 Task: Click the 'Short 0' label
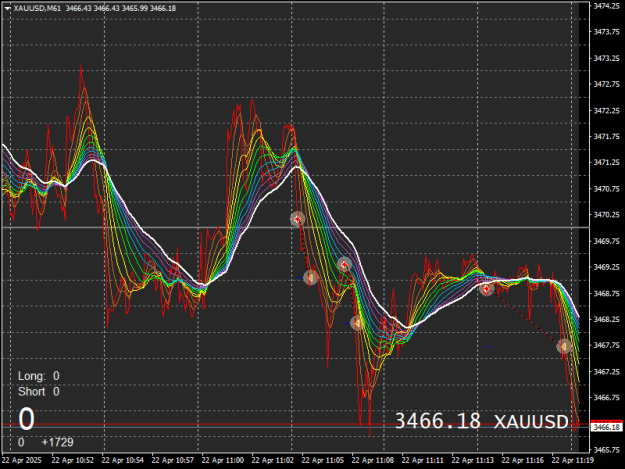click(x=39, y=392)
